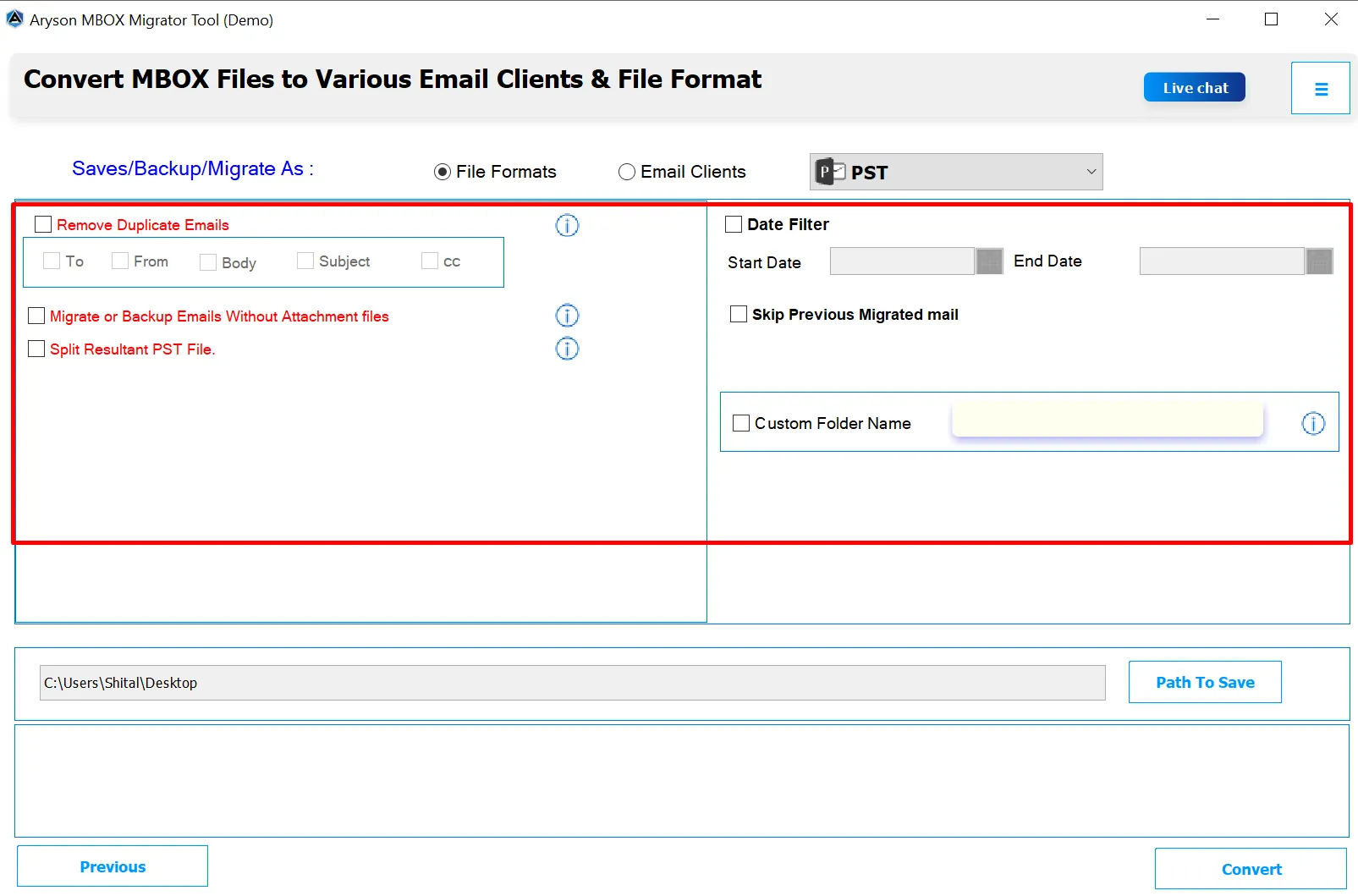Click the Convert button

click(1251, 868)
